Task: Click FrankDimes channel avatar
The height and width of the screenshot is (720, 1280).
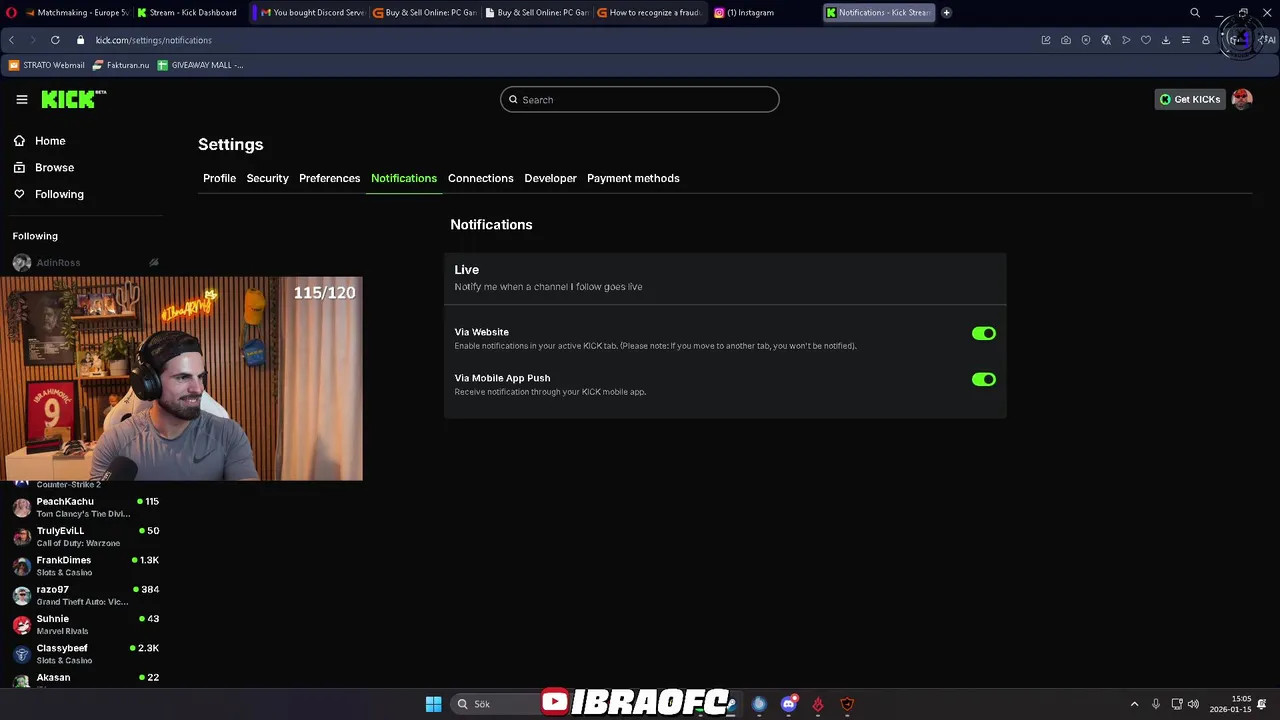Action: [21, 566]
